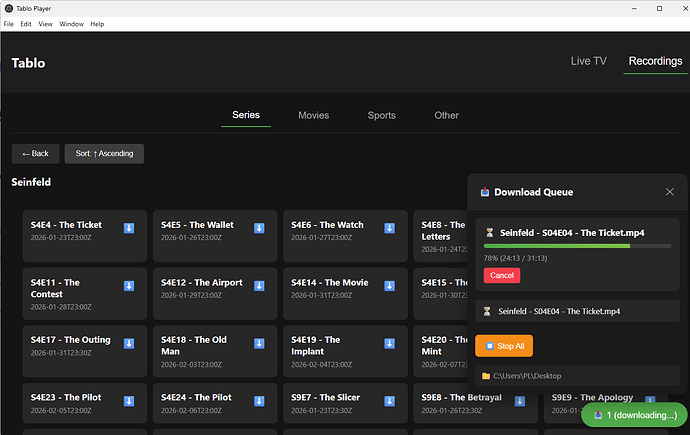Image resolution: width=690 pixels, height=435 pixels.
Task: Go back with the Back button
Action: (x=35, y=154)
